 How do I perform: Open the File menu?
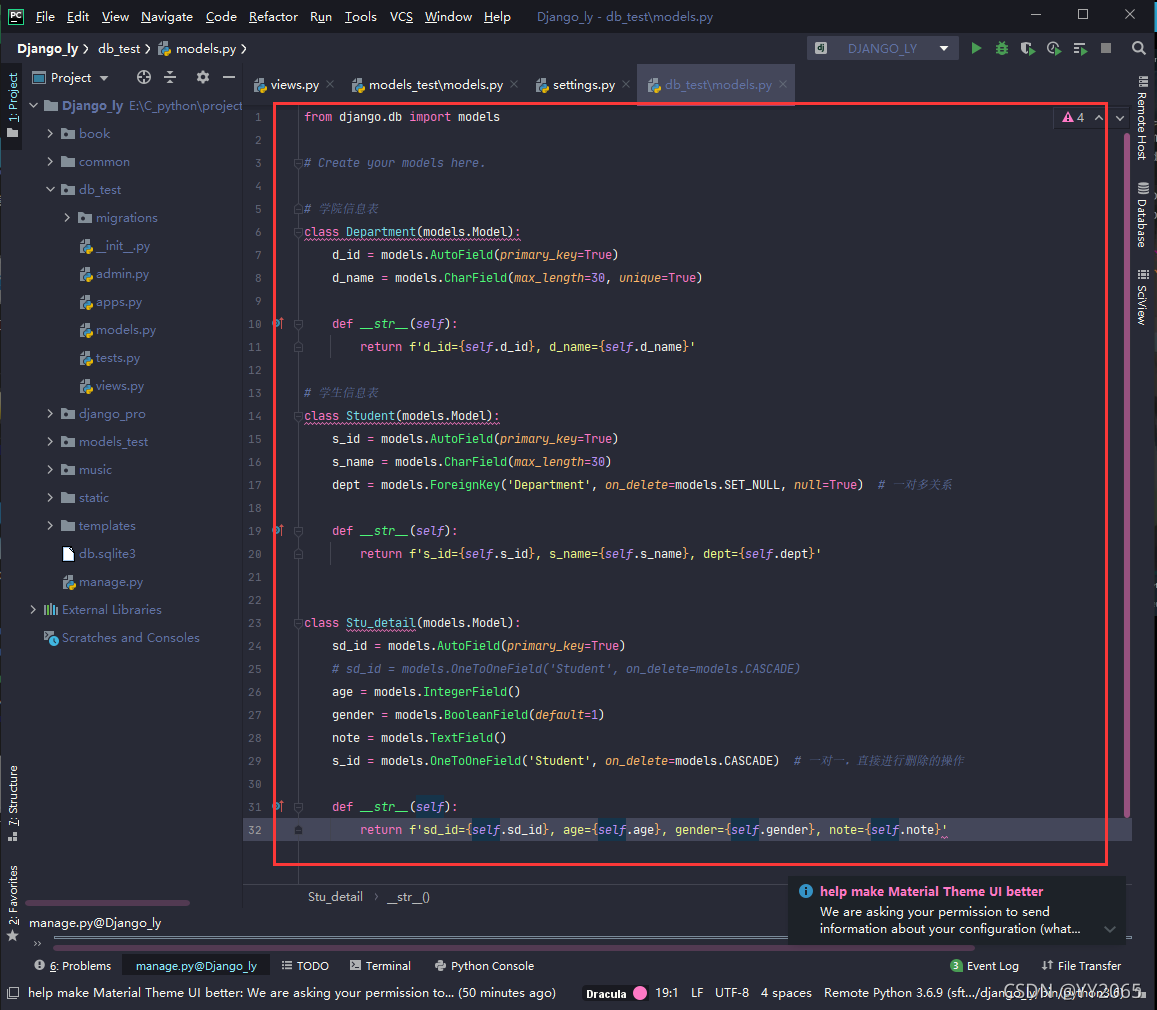[x=45, y=16]
